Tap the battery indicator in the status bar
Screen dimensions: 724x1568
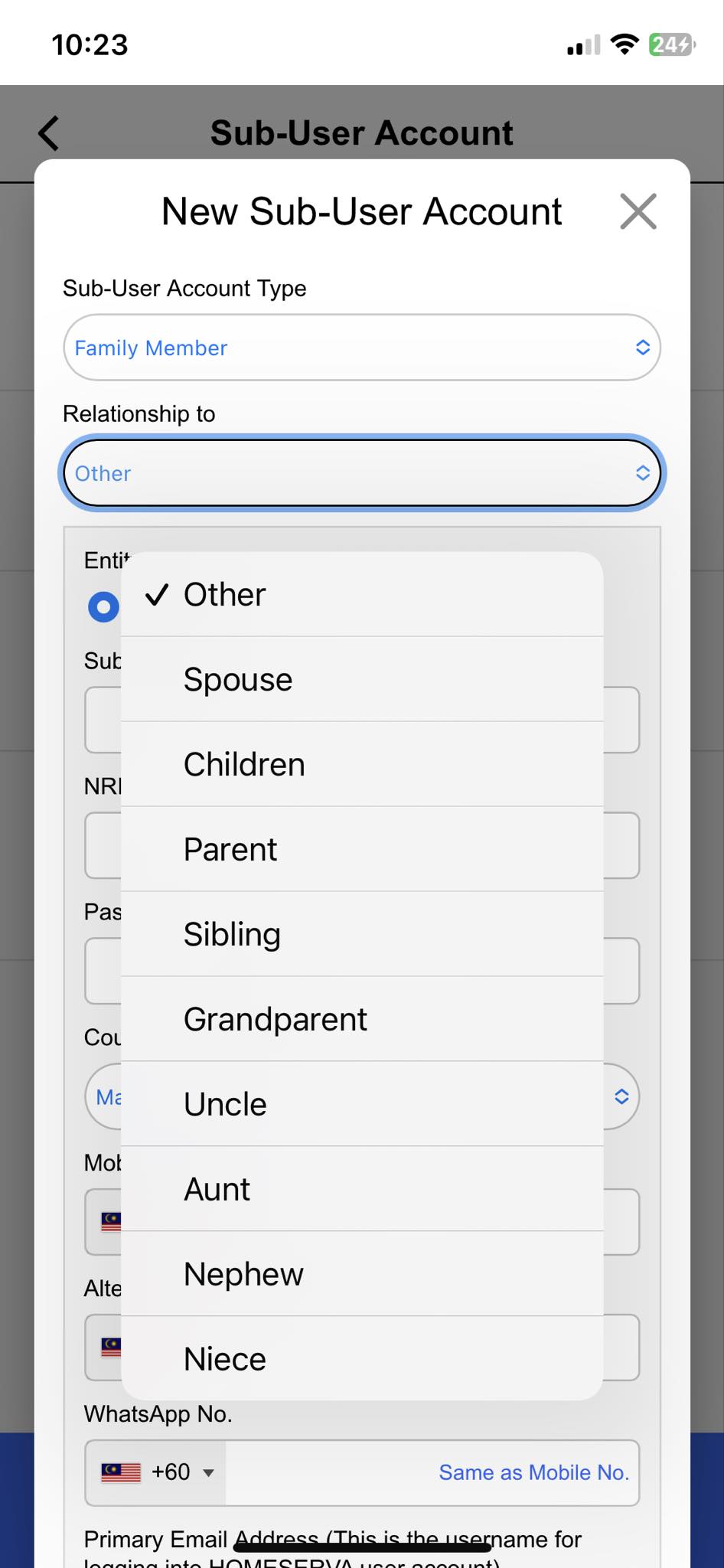pos(670,44)
